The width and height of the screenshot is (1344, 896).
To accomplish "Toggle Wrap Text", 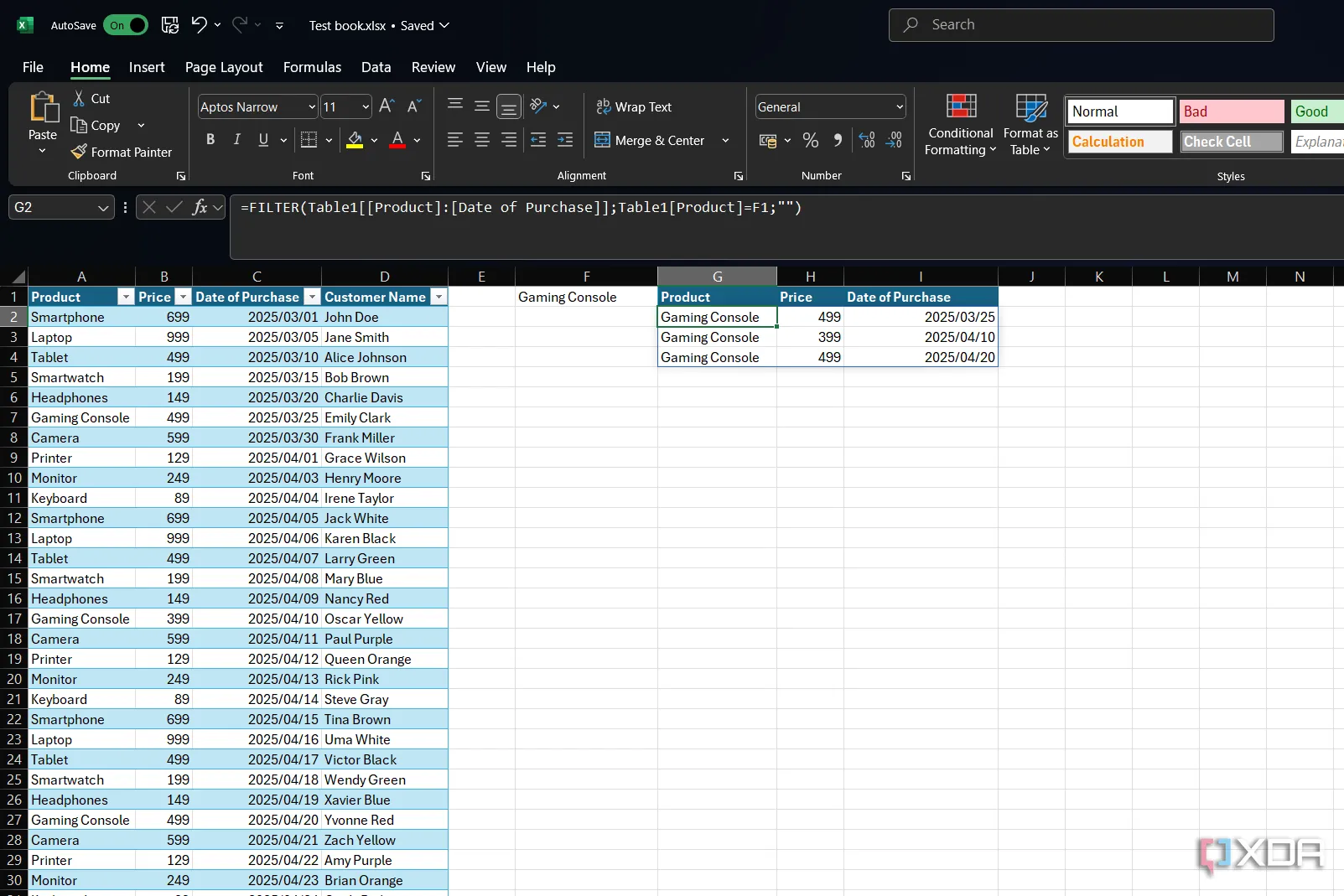I will click(x=634, y=106).
